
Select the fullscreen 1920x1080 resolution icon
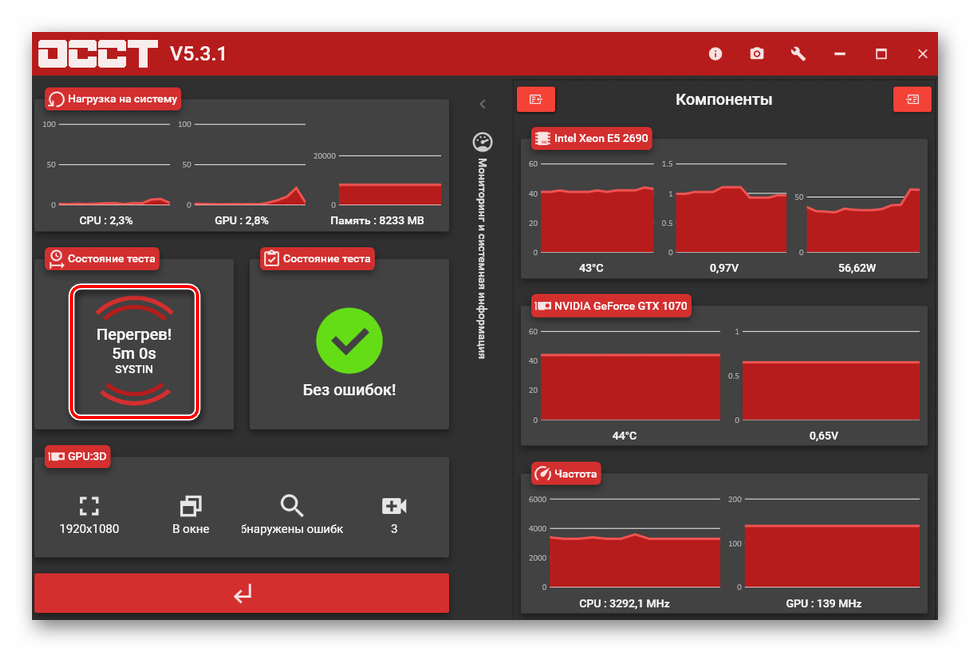coord(89,506)
